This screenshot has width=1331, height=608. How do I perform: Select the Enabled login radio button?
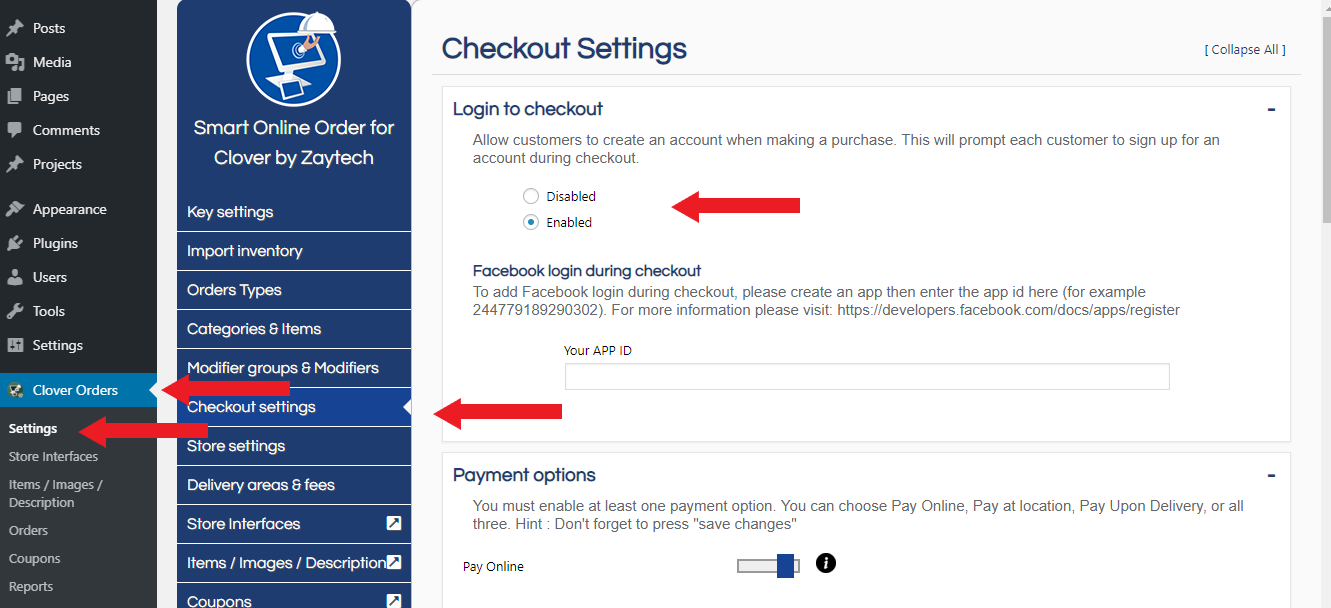click(x=531, y=222)
